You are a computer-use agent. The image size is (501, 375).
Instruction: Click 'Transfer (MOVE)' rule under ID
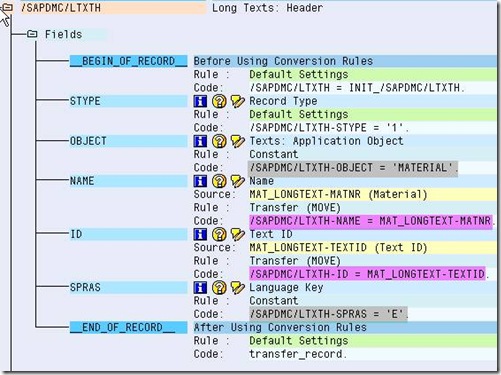295,261
